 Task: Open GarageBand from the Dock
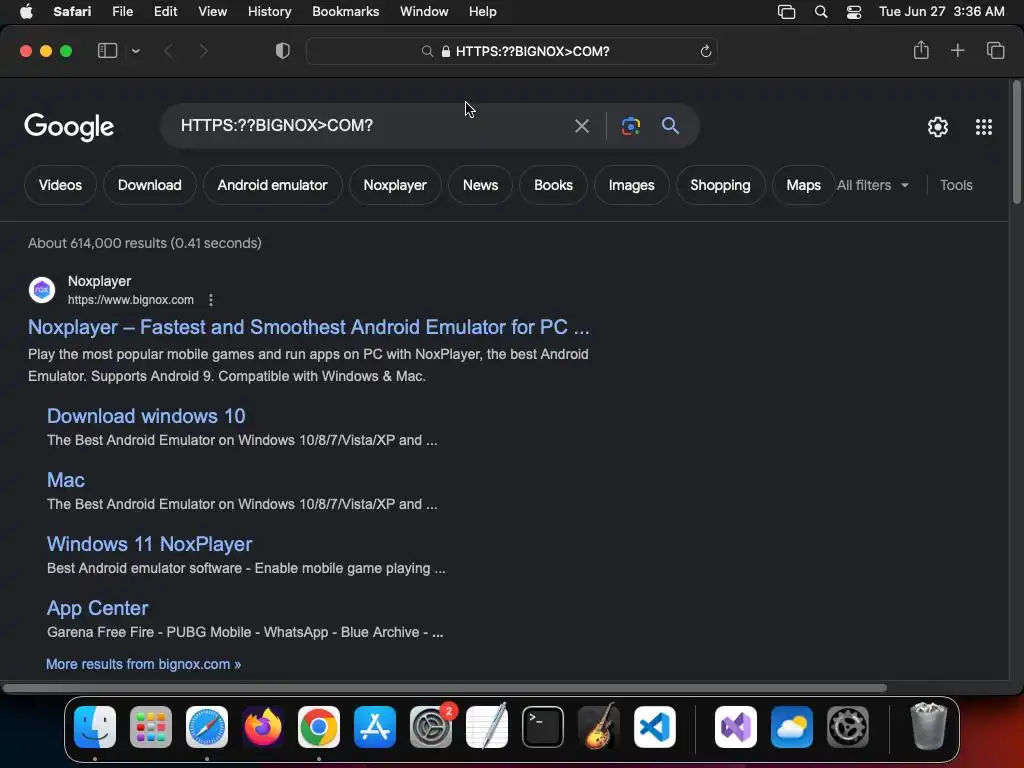click(x=599, y=726)
